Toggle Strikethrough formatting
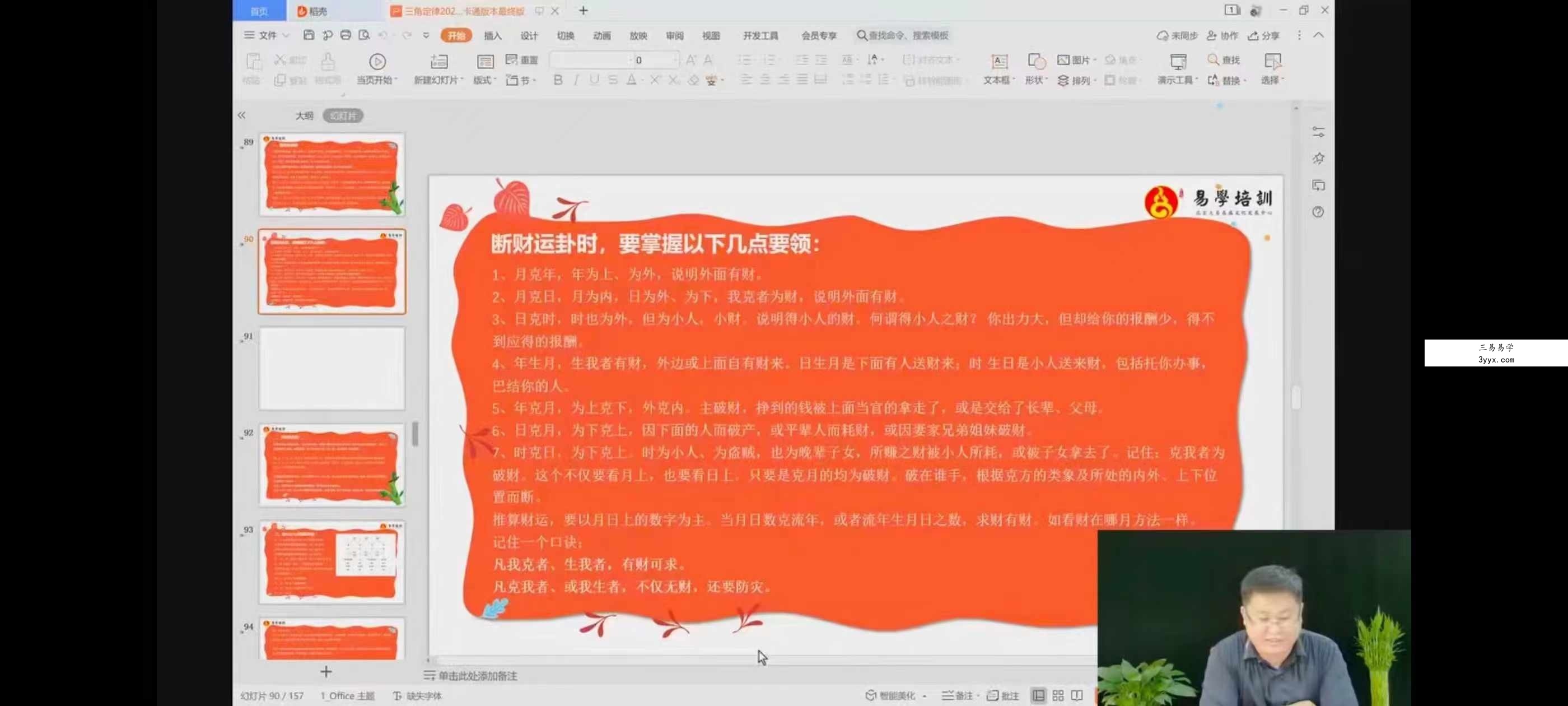 613,80
